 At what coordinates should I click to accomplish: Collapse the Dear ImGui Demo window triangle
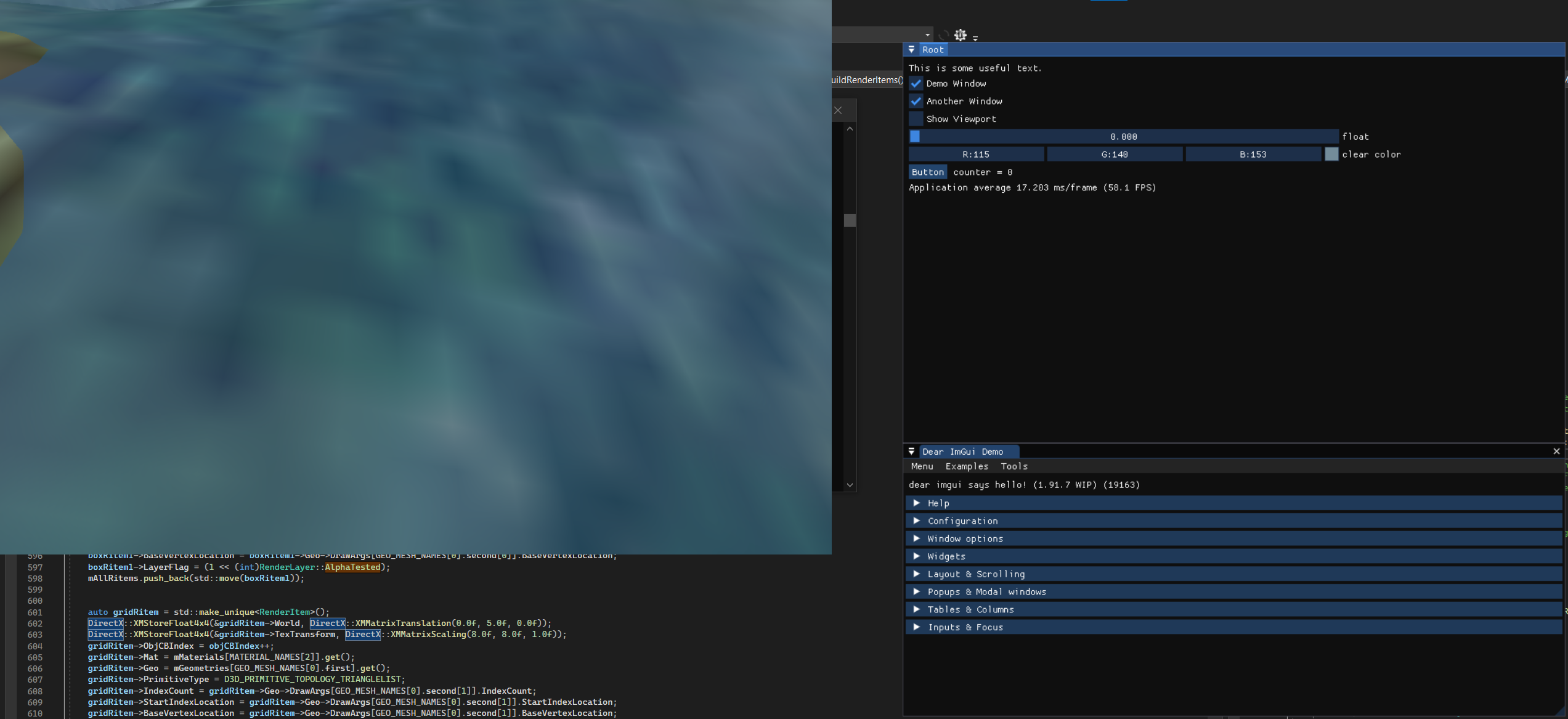[x=911, y=452]
